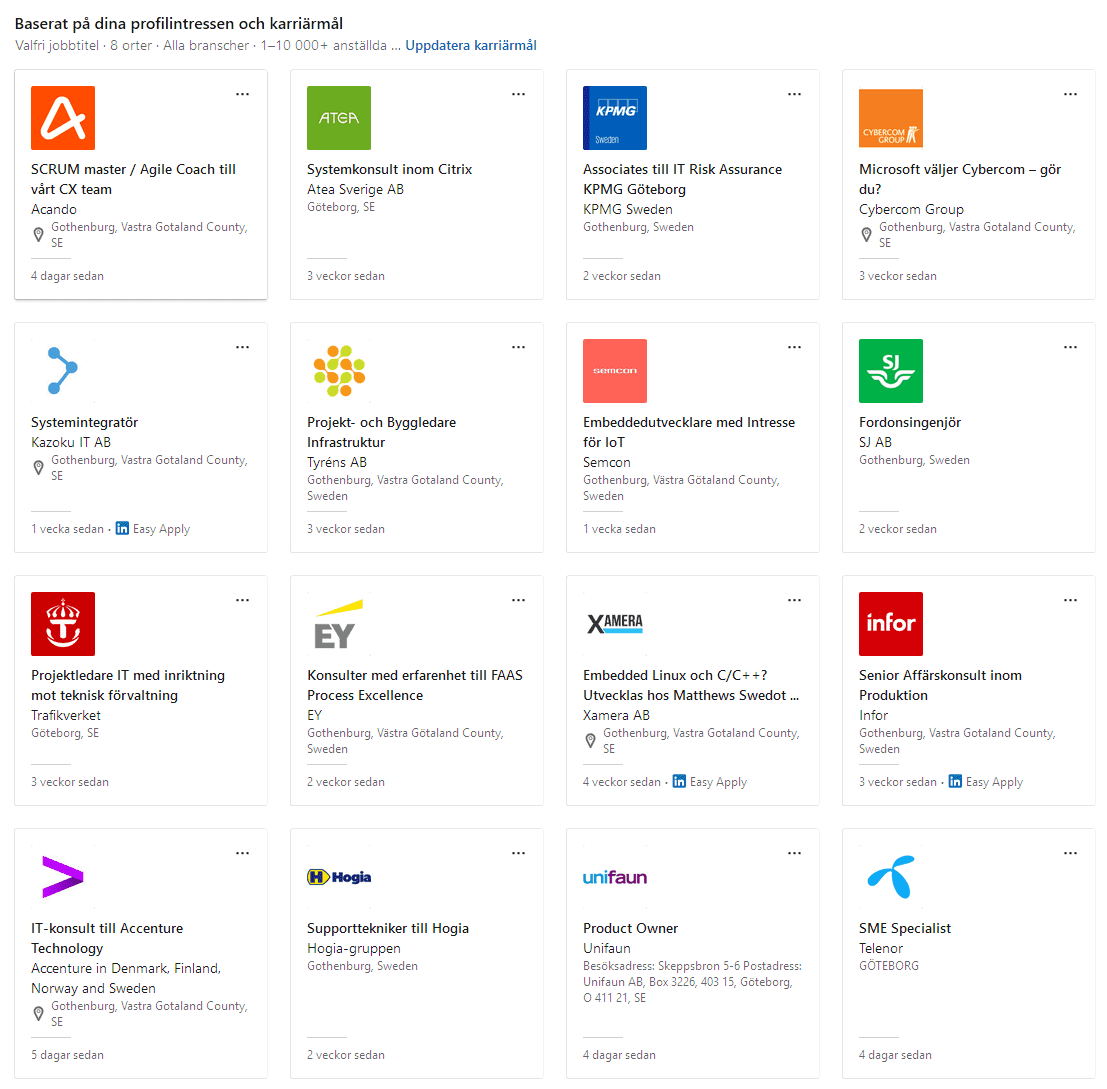Click the Telenor blue logo
1107x1089 pixels.
click(891, 877)
